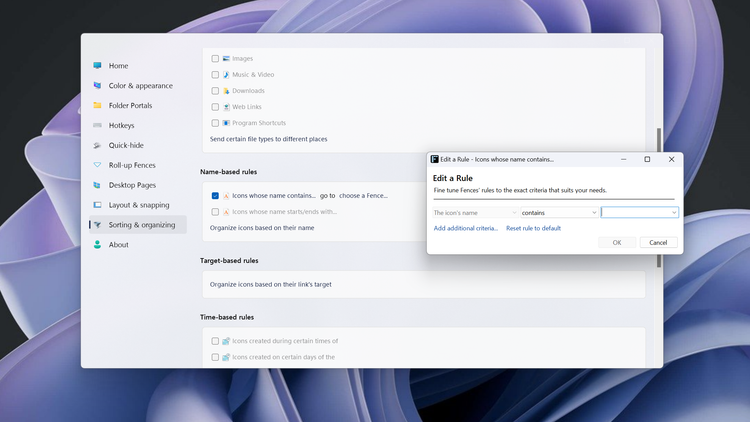Screen dimensions: 750x422
Task: Tick the Web Links file type checkbox
Action: [215, 106]
